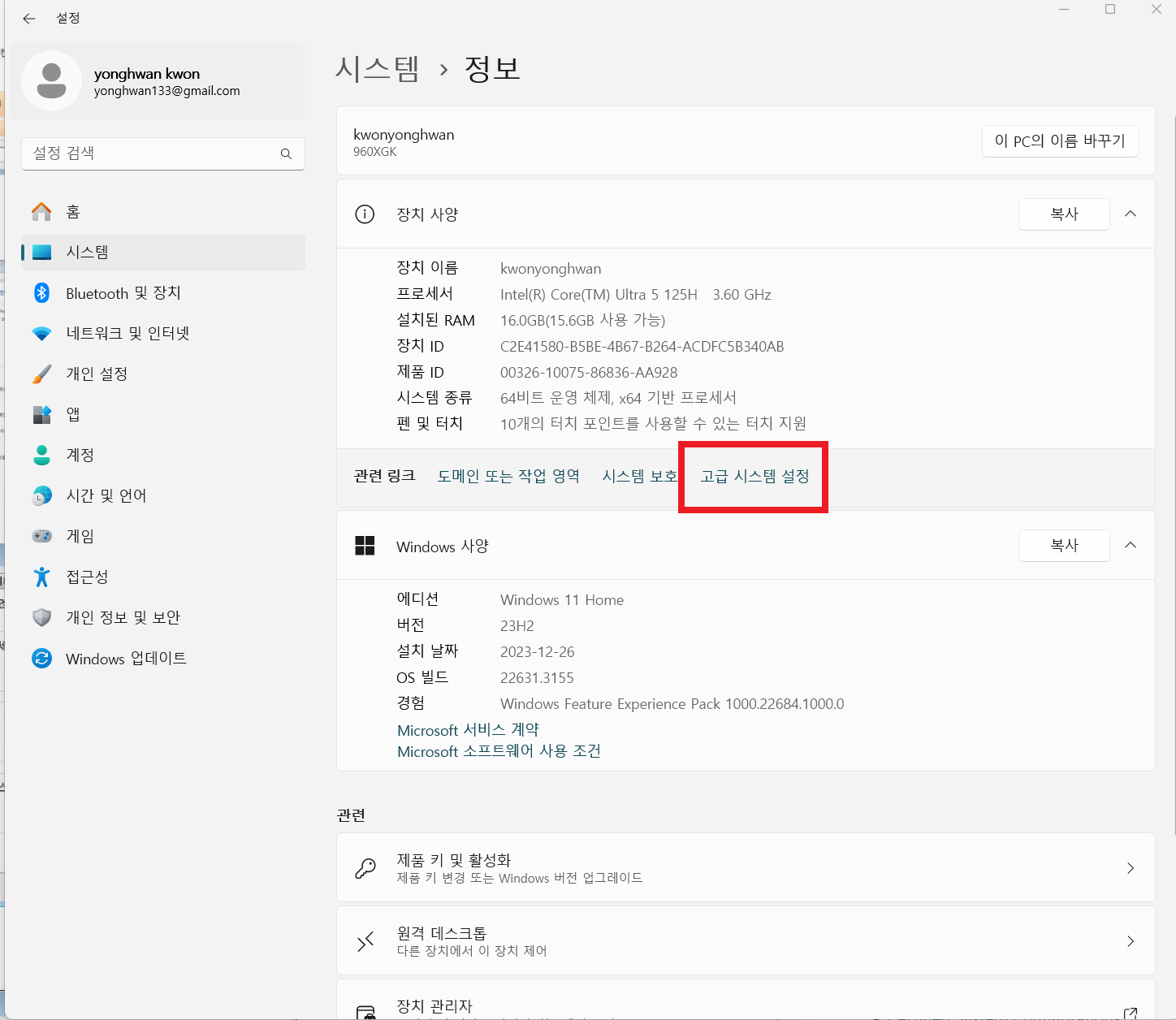Screen dimensions: 1176x1020
Task: Open 게임 settings category
Action: (163, 537)
